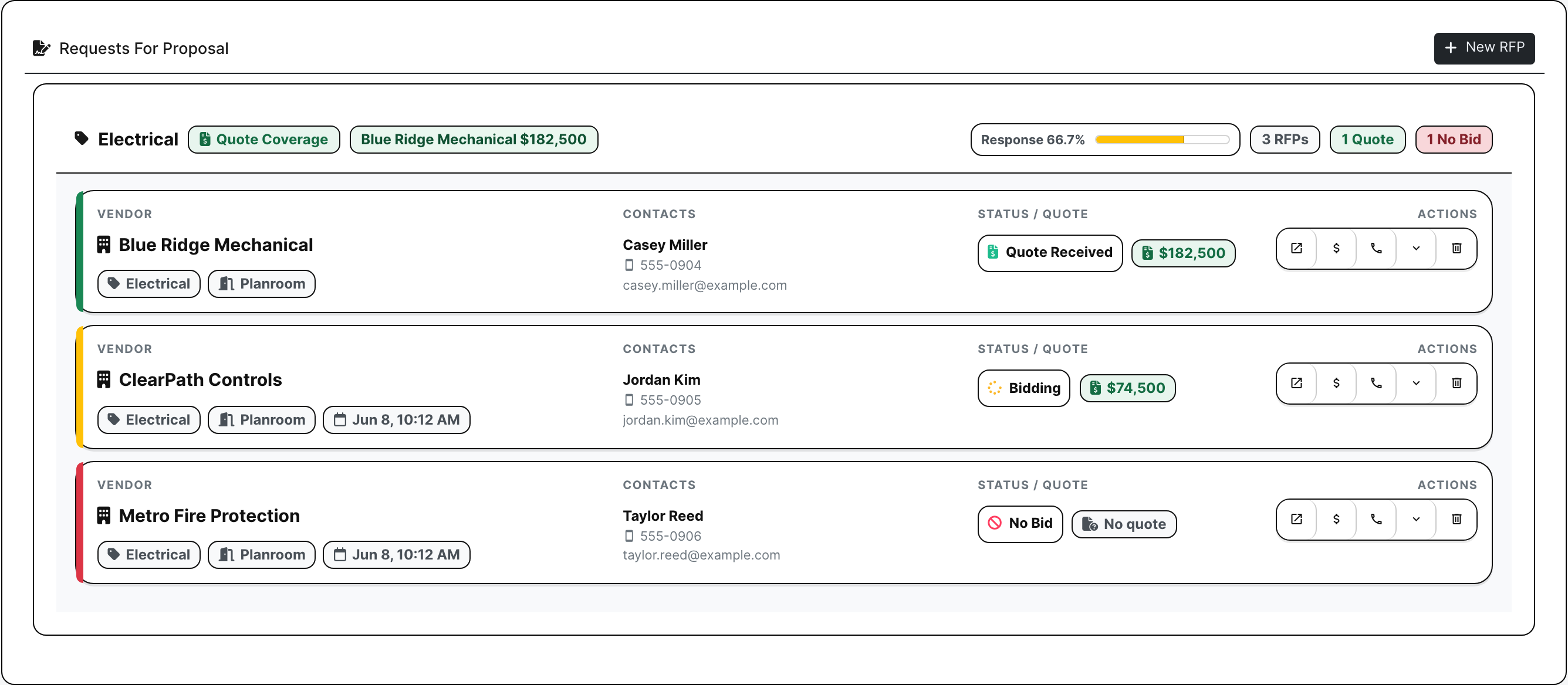
Task: Click the Quote Coverage badge
Action: [263, 140]
